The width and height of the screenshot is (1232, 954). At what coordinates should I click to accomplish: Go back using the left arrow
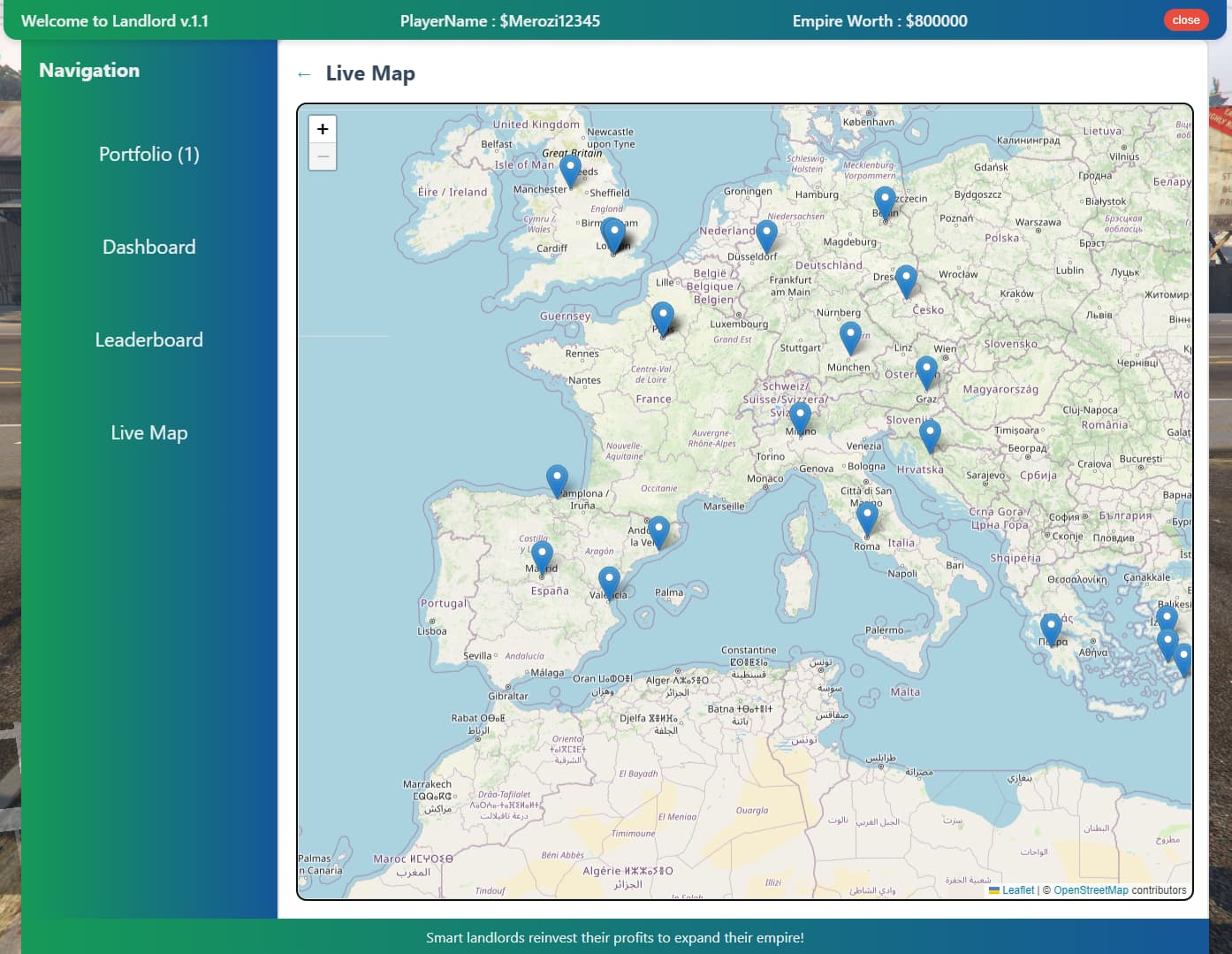coord(304,74)
